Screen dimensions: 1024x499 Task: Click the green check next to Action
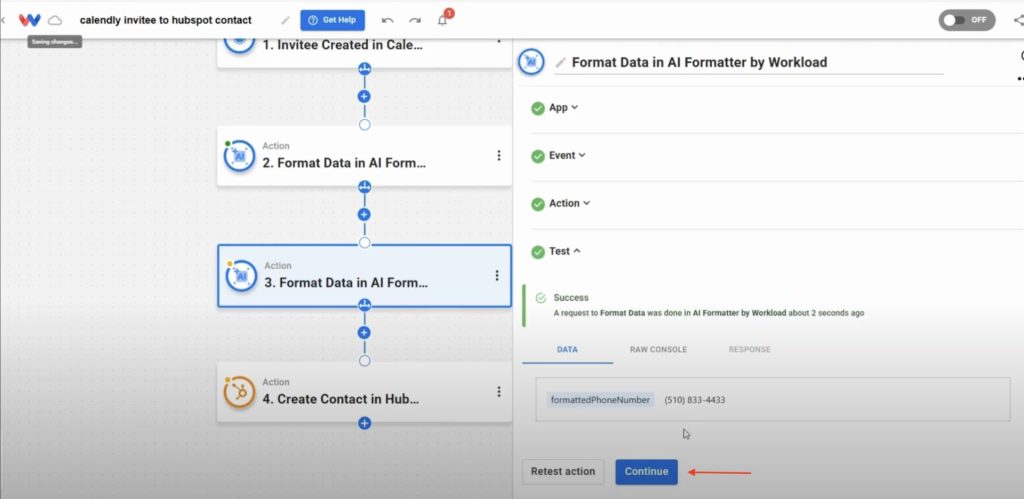(538, 204)
